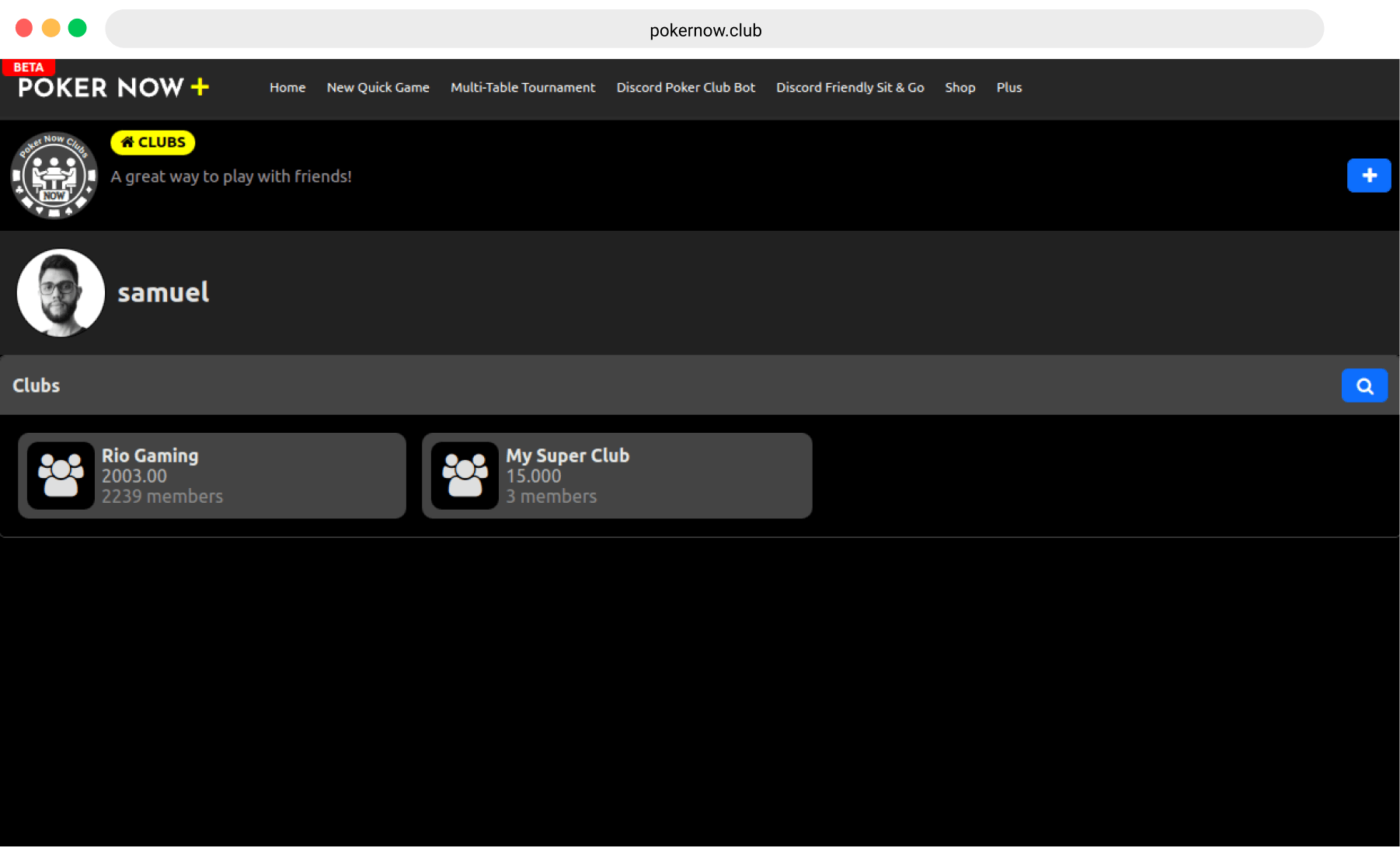Screen dimensions: 1400x847
Task: Click the Rio Gaming members icon
Action: 61,475
